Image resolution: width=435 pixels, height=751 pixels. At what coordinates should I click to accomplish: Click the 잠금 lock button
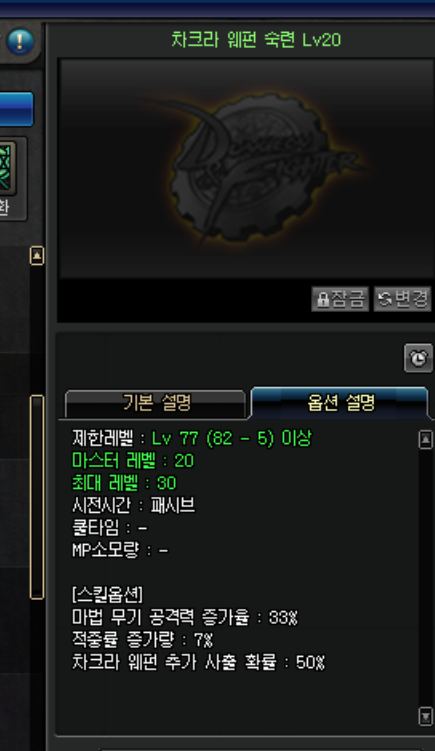coord(340,299)
